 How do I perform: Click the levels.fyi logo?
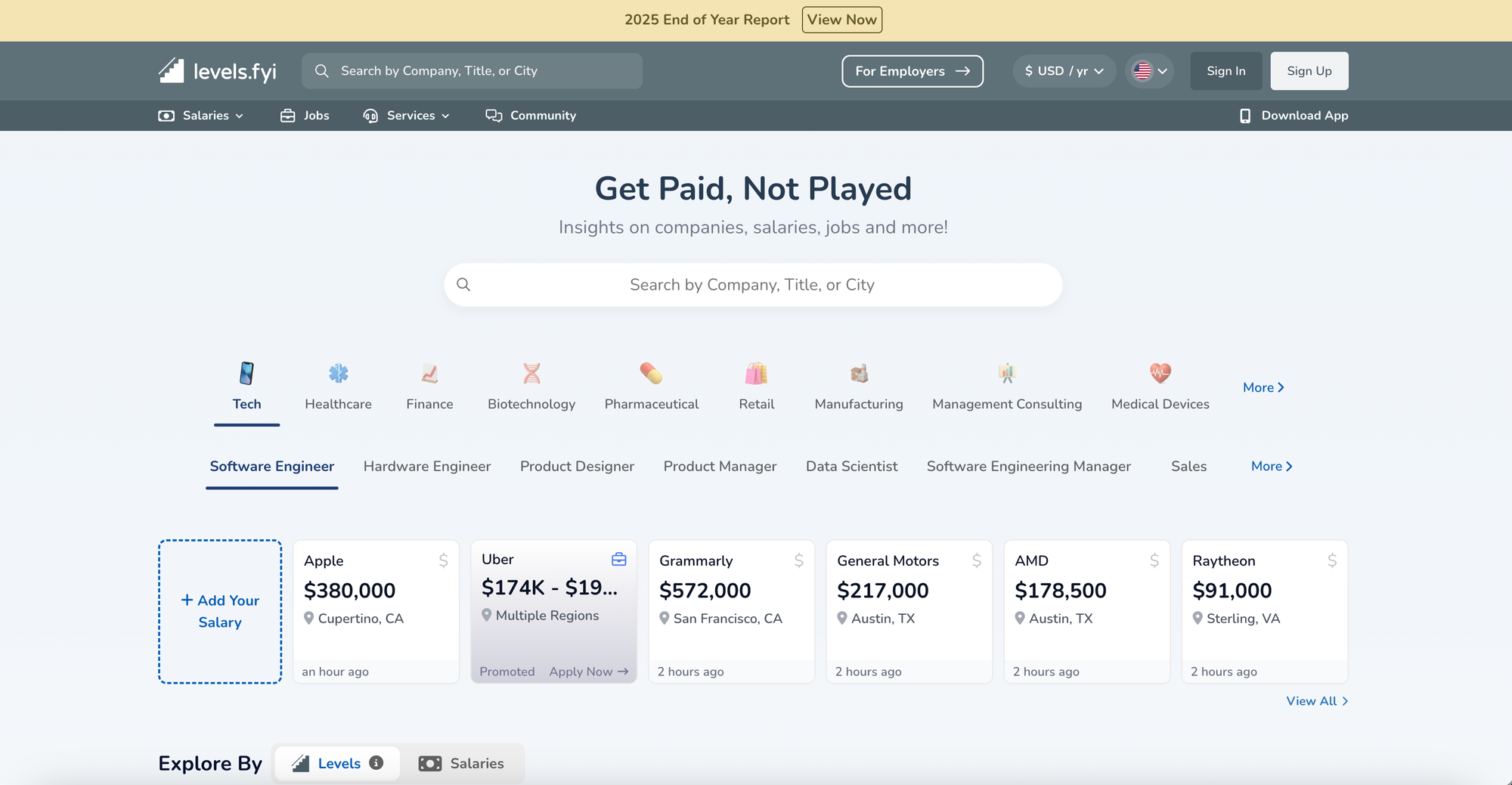coord(217,71)
